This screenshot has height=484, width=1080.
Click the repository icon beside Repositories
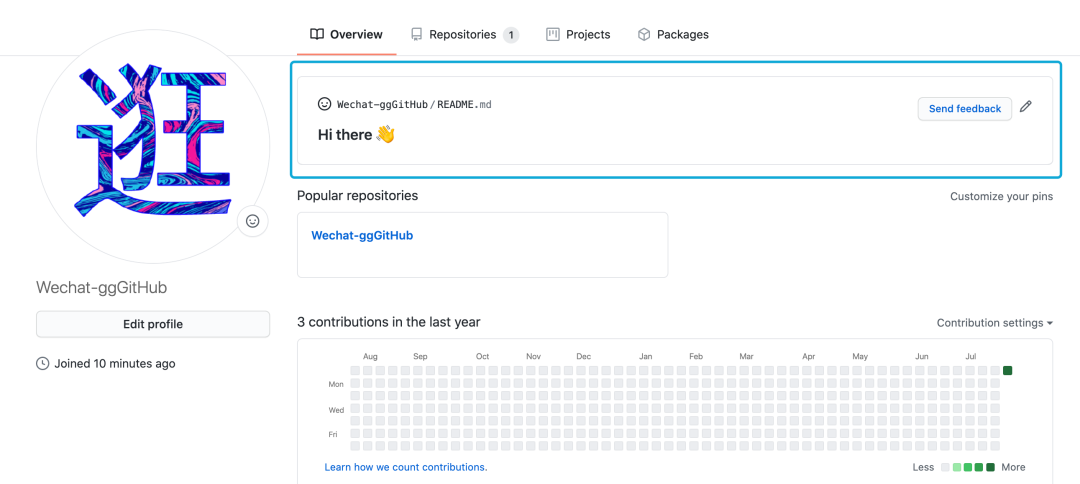(416, 34)
